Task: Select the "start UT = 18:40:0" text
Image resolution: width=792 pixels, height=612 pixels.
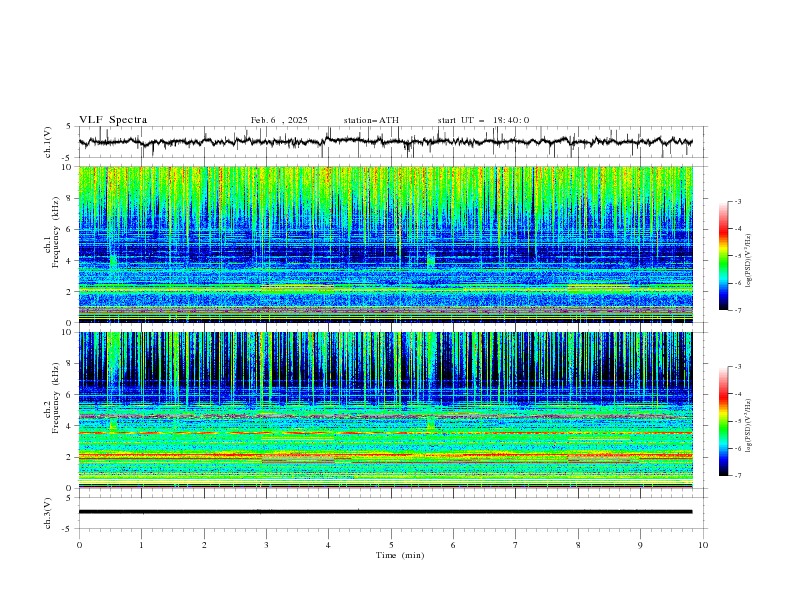Action: point(483,120)
